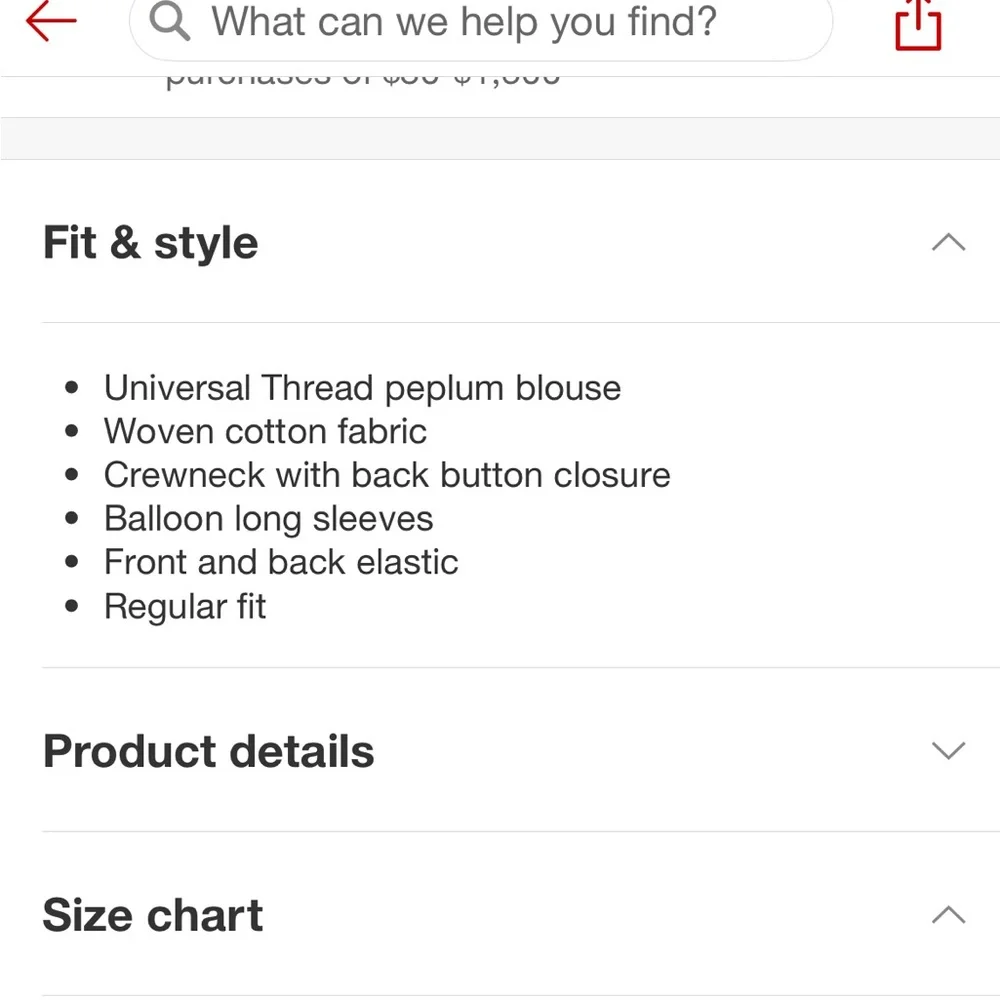Collapse the Size chart chevron
Image resolution: width=1000 pixels, height=1000 pixels.
[x=948, y=914]
